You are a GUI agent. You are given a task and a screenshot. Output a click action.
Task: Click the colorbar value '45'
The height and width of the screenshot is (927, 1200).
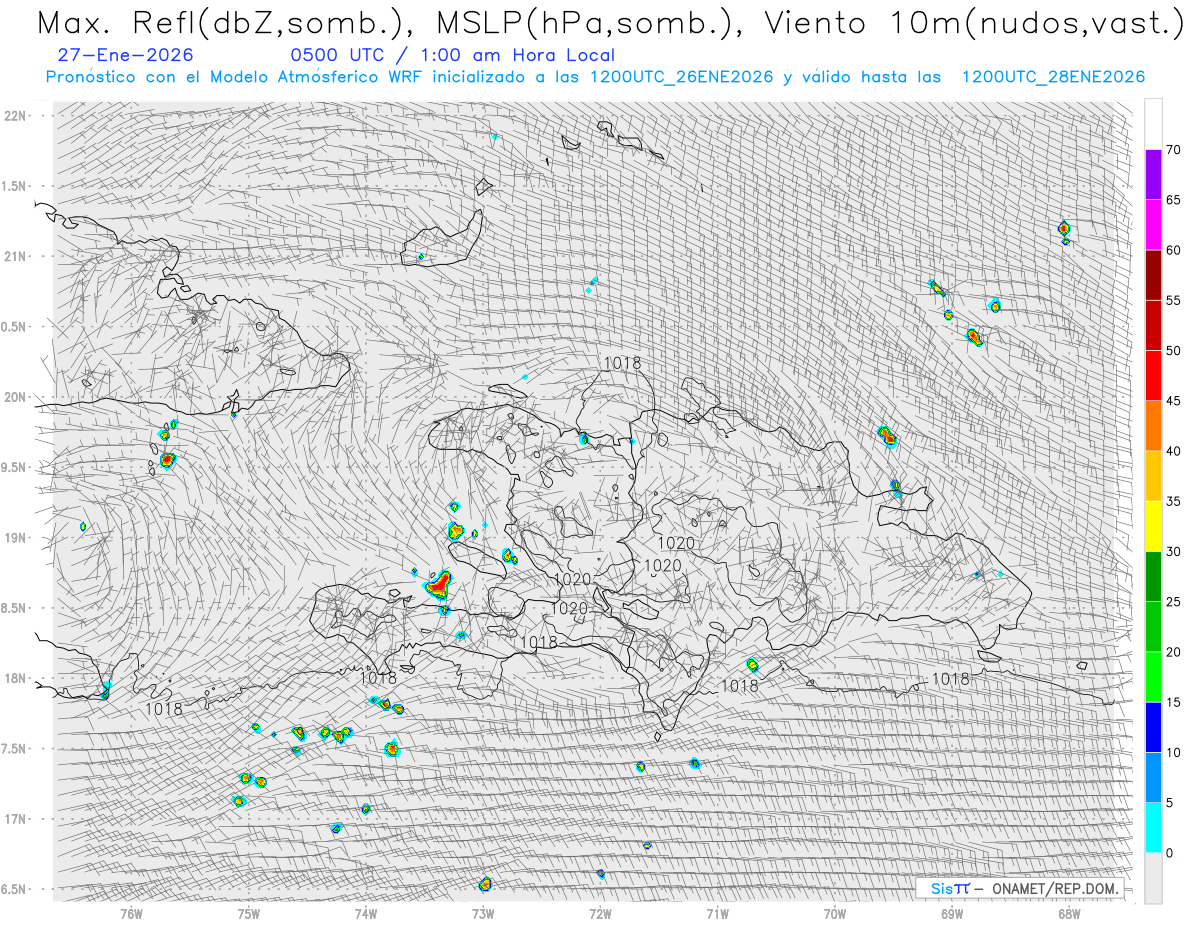click(x=1173, y=401)
